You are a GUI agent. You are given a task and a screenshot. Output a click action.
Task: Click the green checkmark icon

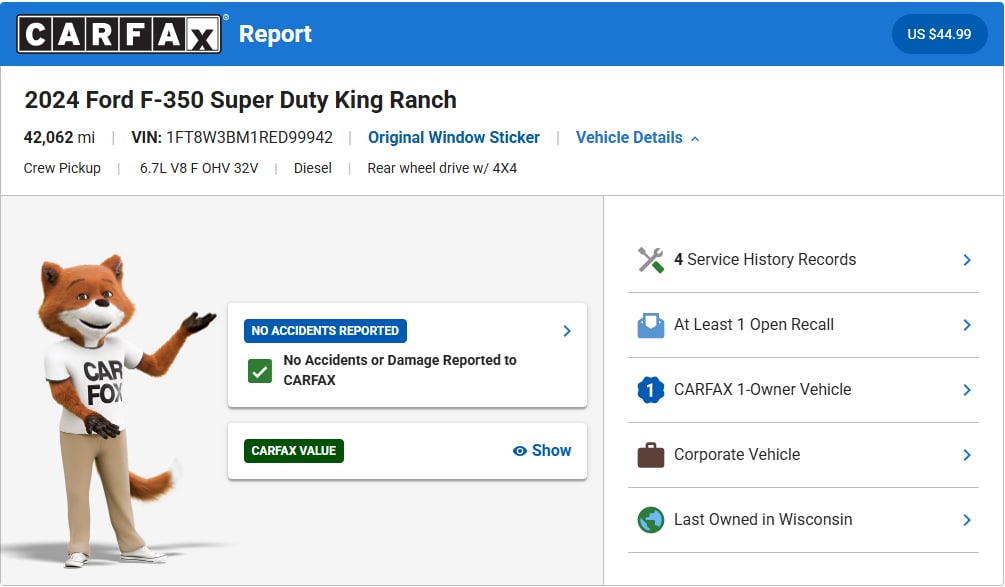(x=260, y=371)
